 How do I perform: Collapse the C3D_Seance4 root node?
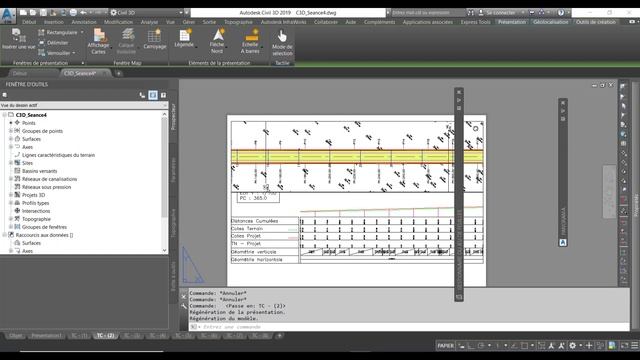4,115
